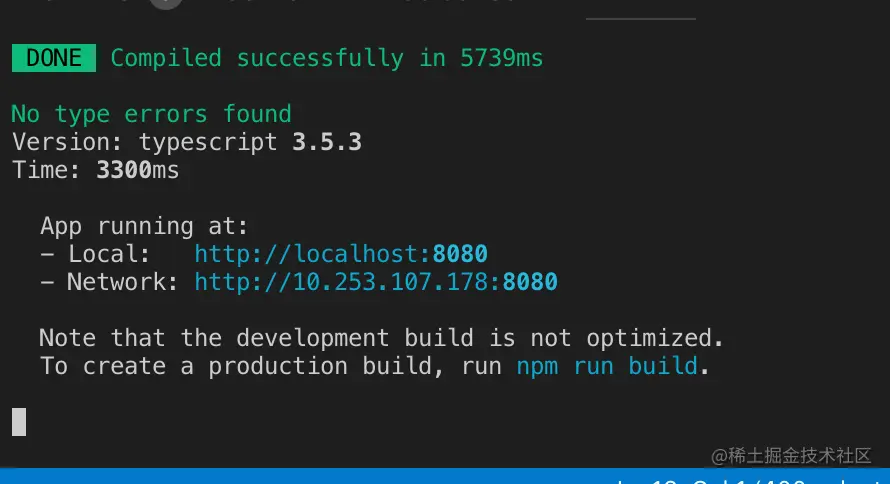Open the http://localhost:8080 link
Screen dimensions: 890x484
340,254
